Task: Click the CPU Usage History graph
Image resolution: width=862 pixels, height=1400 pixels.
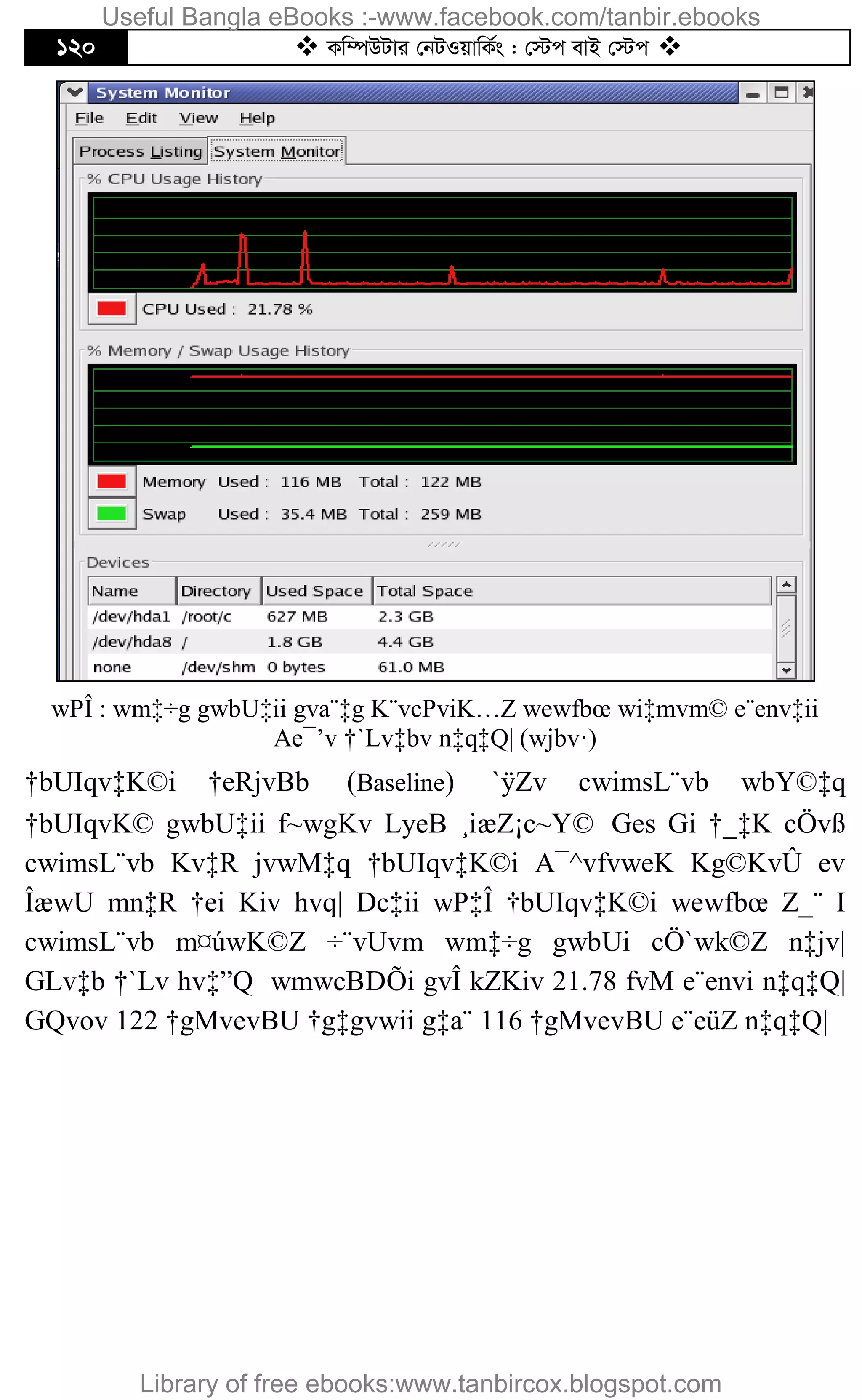Action: [442, 243]
